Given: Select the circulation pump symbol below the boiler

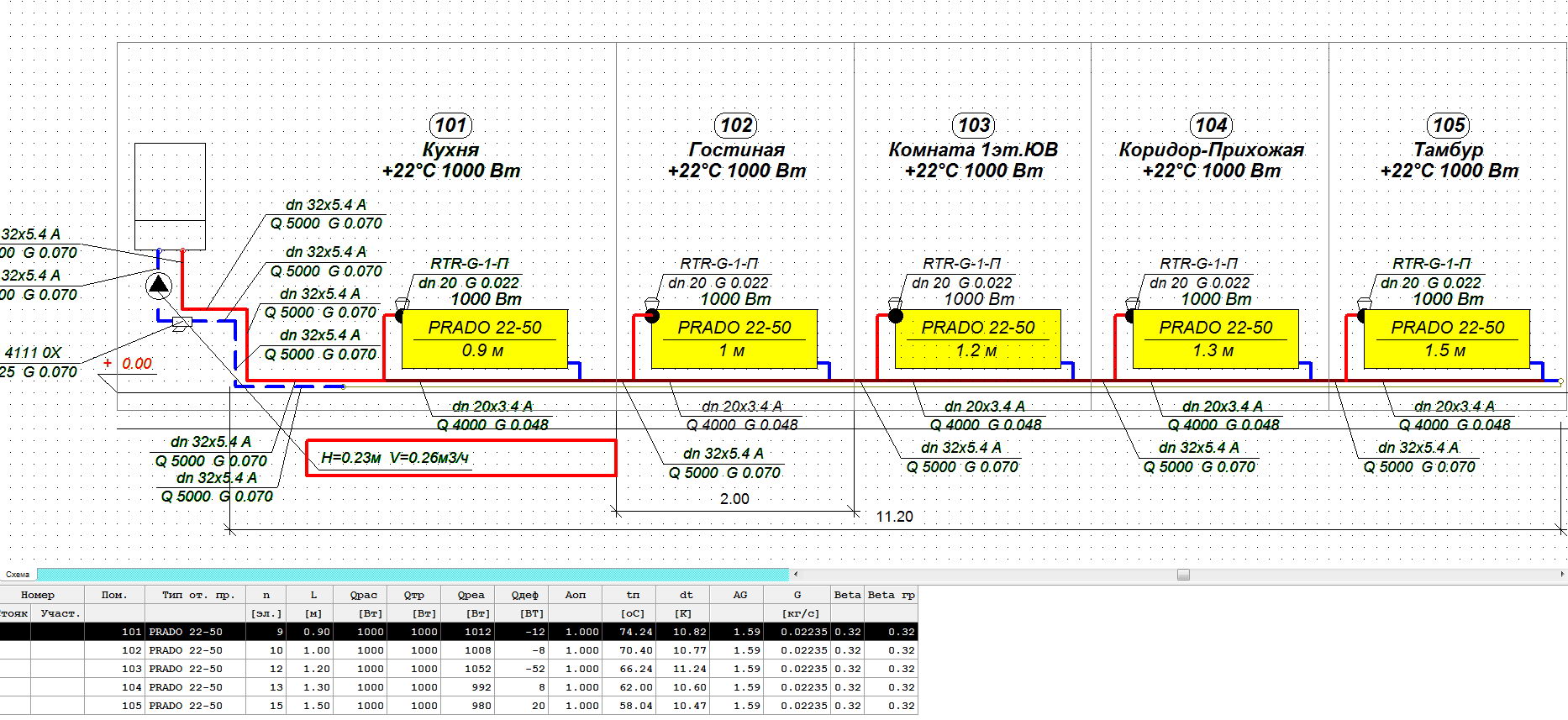Looking at the screenshot, I should click(x=159, y=286).
